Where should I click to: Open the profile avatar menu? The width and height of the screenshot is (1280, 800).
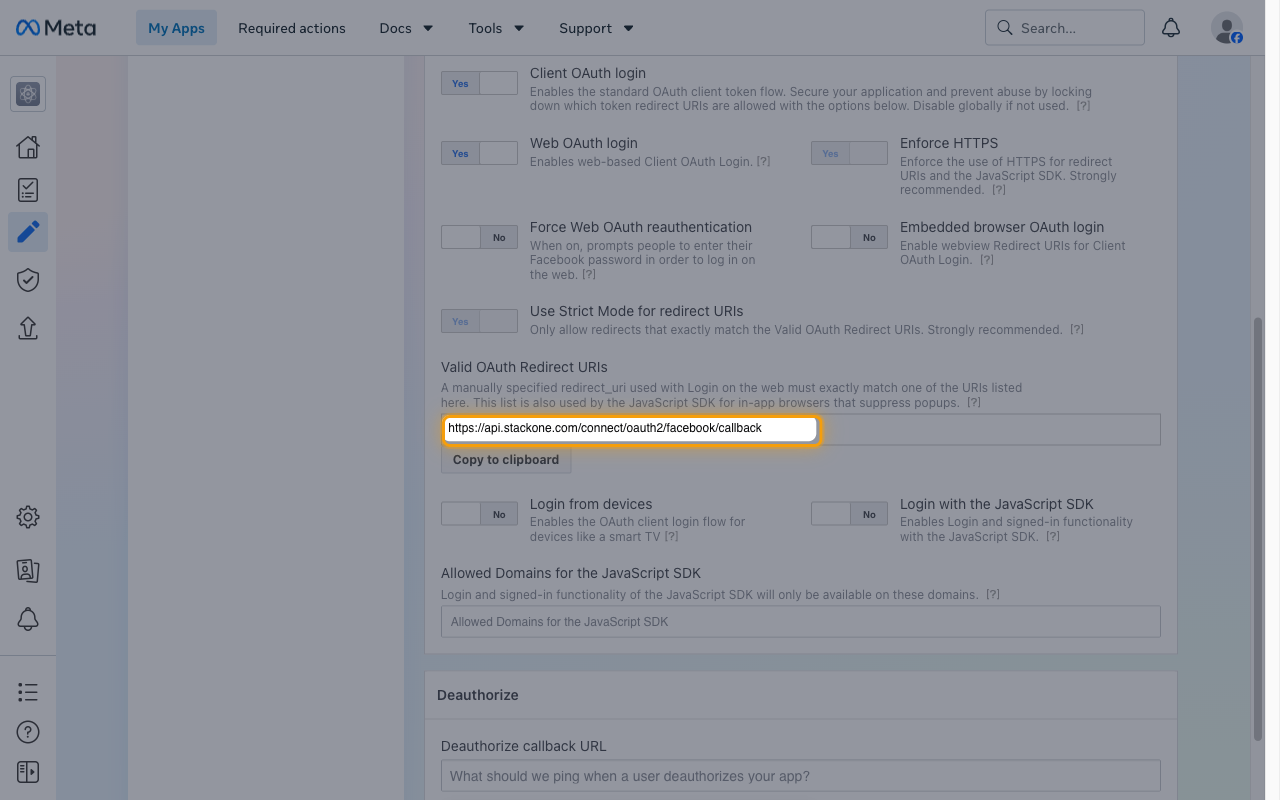[1227, 28]
